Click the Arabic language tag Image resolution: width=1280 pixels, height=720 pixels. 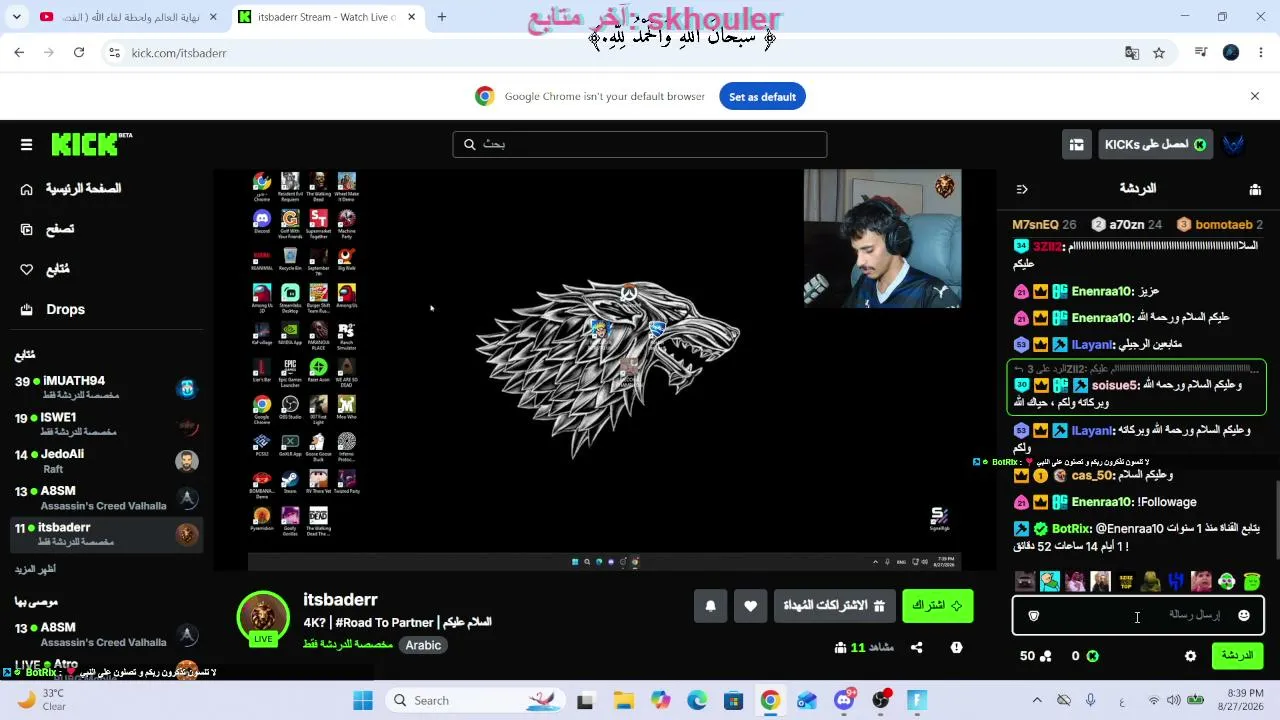[423, 645]
